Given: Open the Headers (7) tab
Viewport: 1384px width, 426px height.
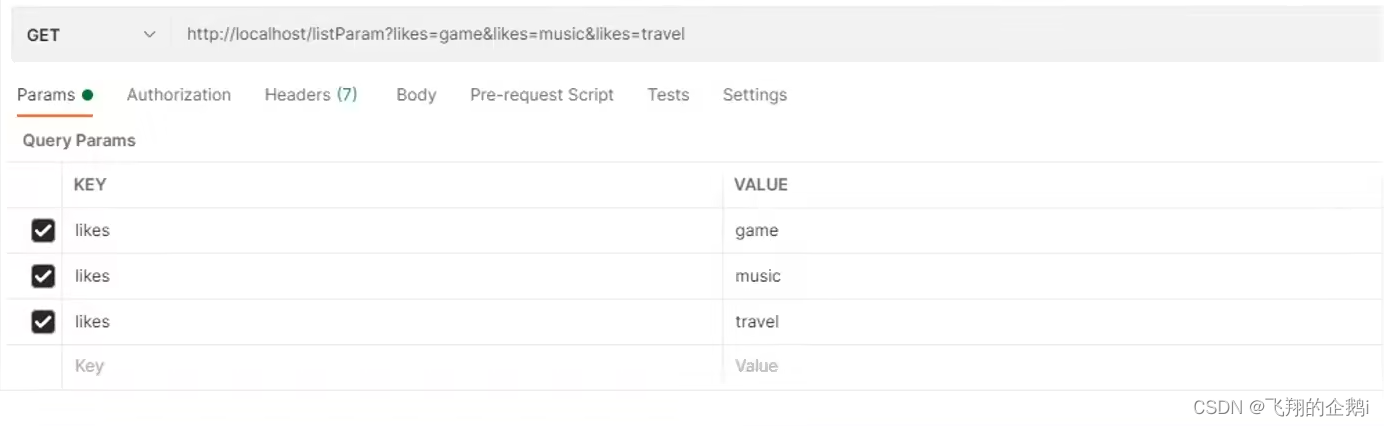Looking at the screenshot, I should click(311, 95).
